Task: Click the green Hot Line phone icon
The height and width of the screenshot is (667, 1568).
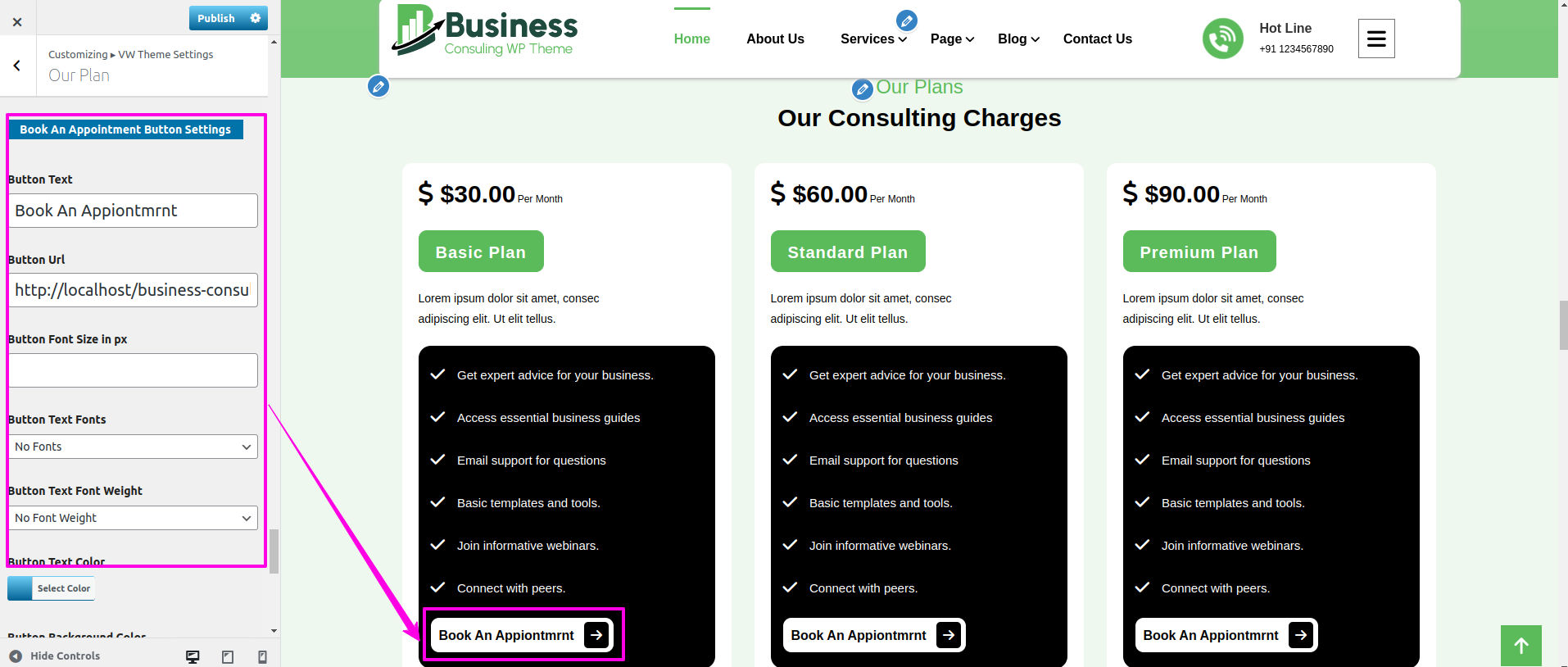Action: click(x=1222, y=39)
